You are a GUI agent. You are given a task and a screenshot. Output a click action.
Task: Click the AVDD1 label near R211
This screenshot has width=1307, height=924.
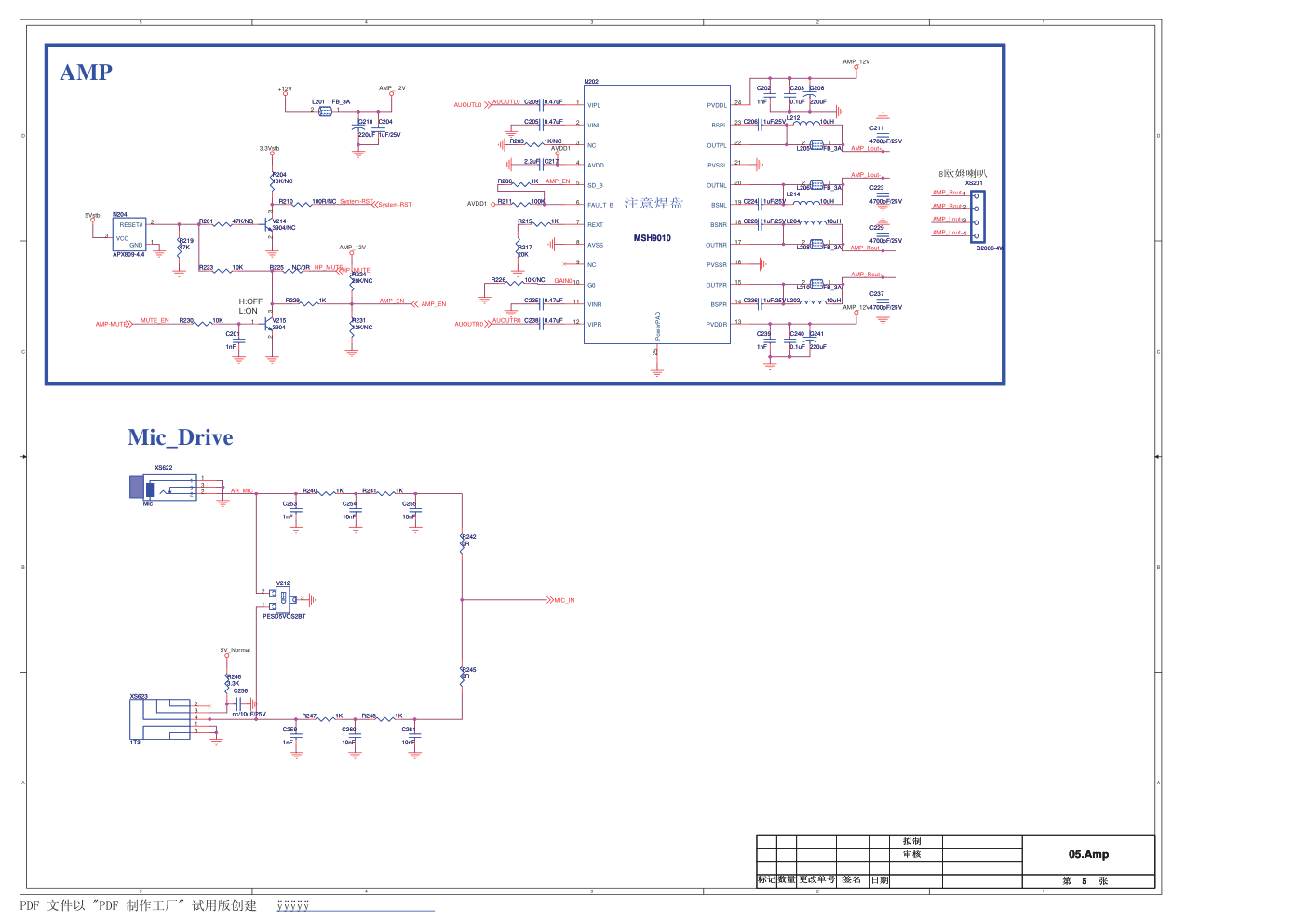point(477,204)
